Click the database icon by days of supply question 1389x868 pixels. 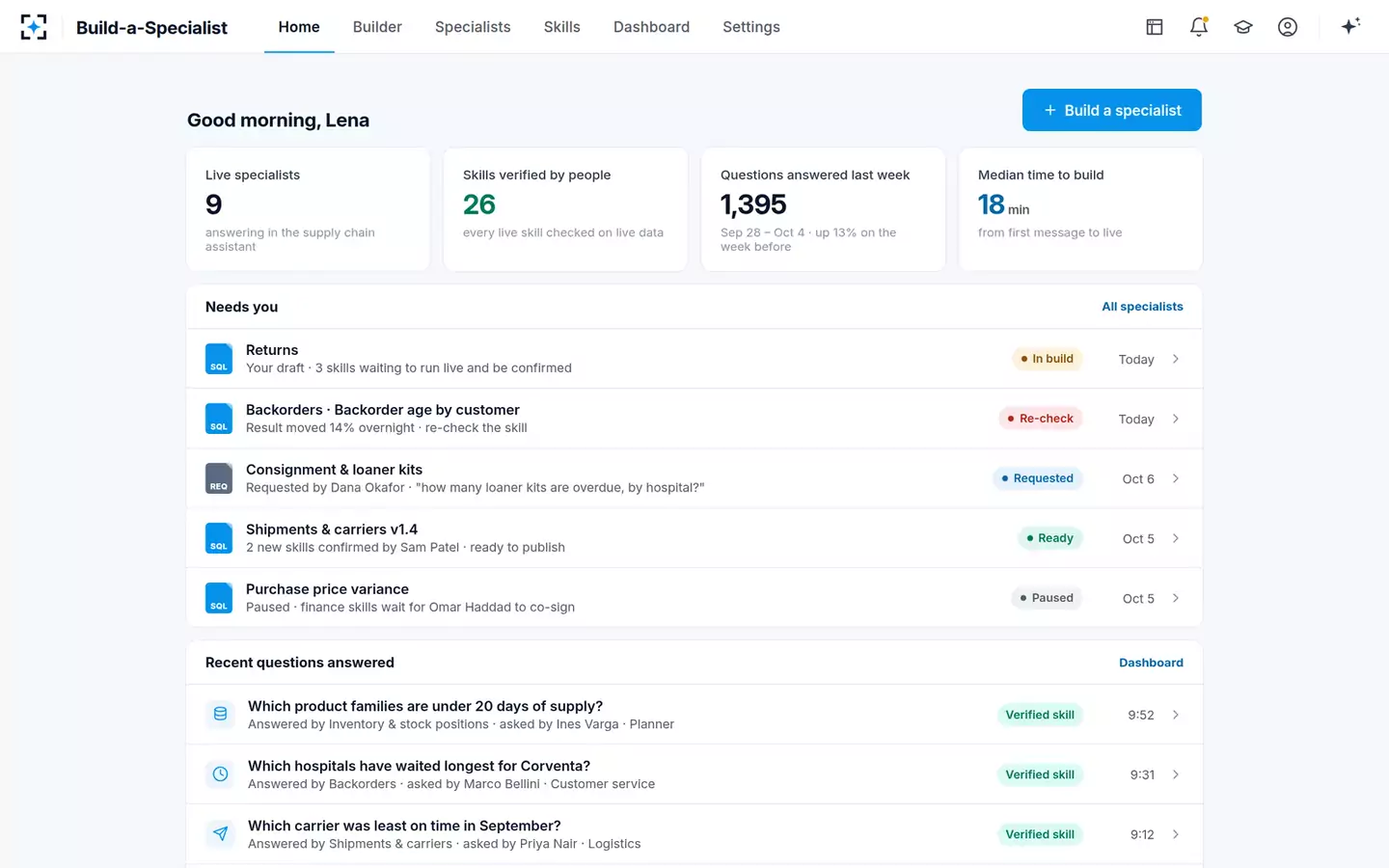220,715
